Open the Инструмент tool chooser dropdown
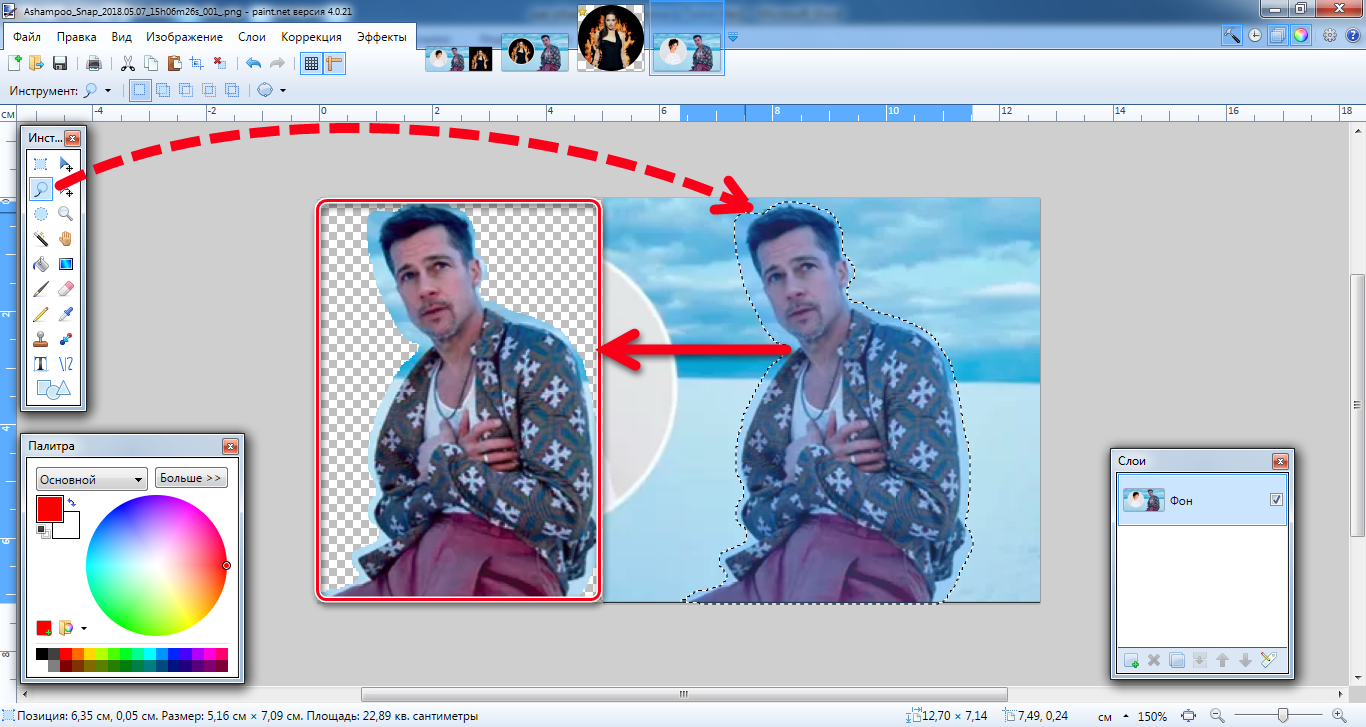This screenshot has width=1366, height=727. [x=97, y=91]
